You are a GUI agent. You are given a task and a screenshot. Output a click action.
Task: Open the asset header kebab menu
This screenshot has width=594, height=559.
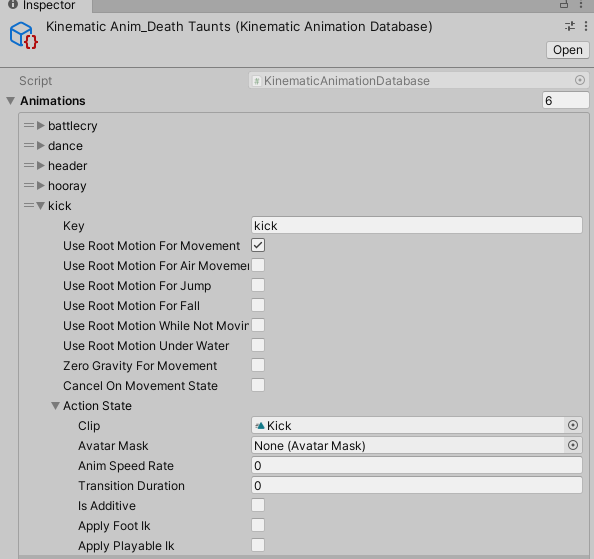[x=586, y=27]
